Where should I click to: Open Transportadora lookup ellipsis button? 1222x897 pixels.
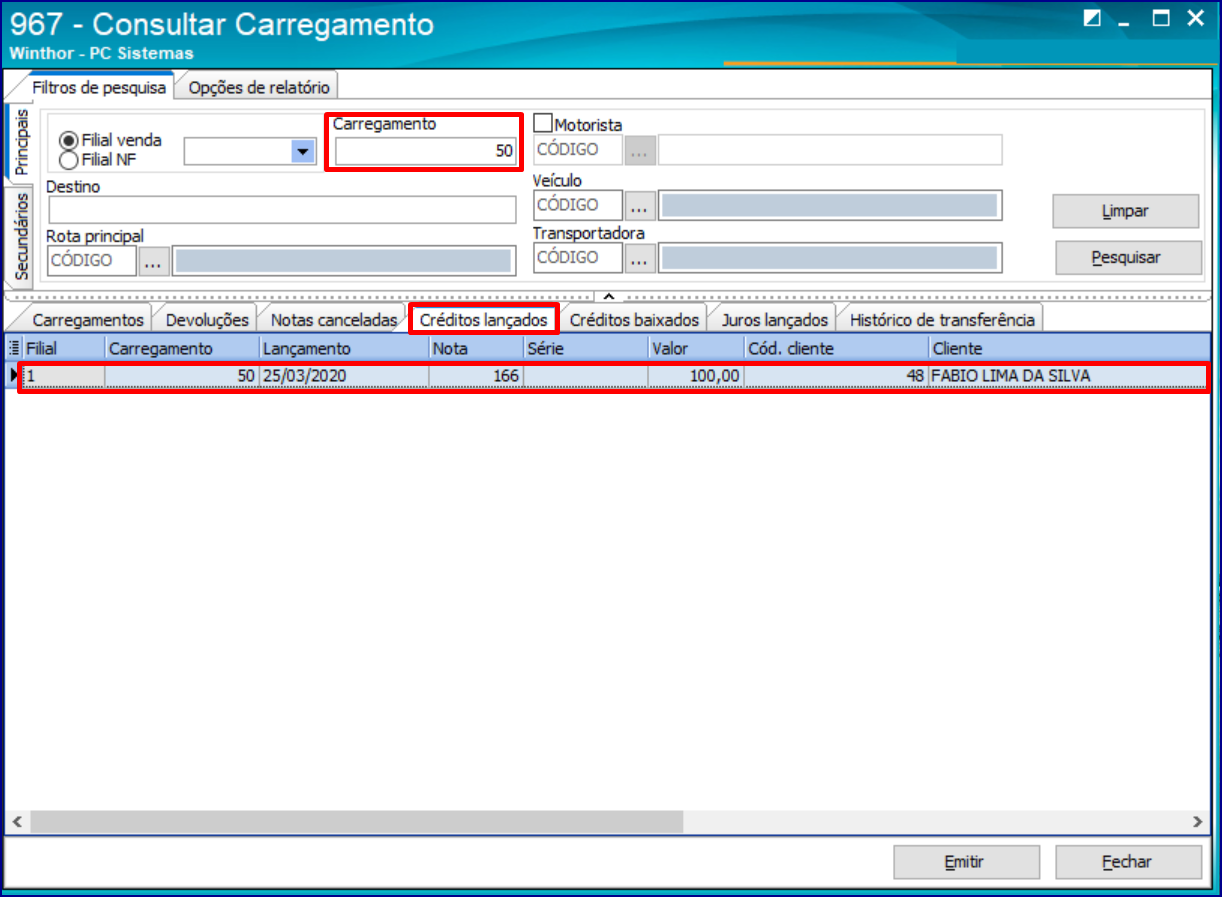click(640, 258)
